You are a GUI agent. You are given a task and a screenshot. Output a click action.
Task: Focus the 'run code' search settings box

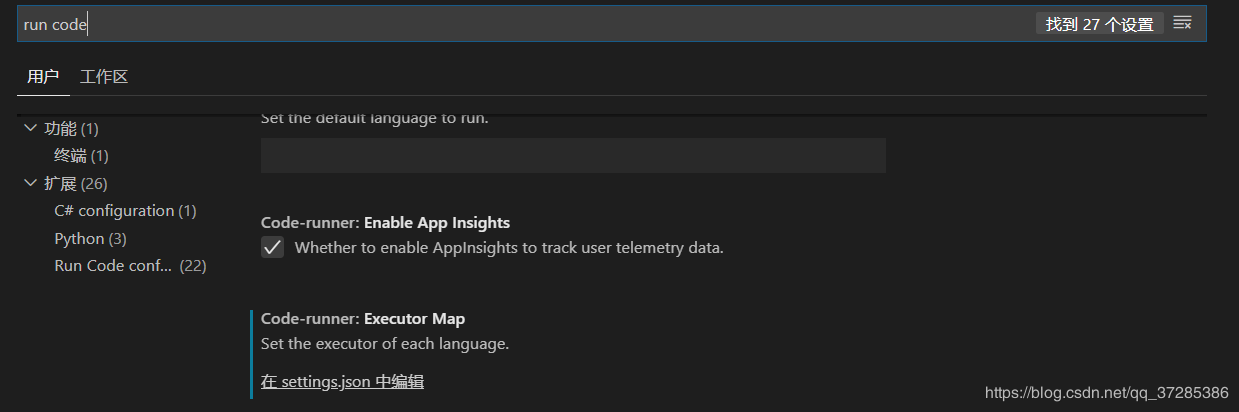[x=520, y=24]
